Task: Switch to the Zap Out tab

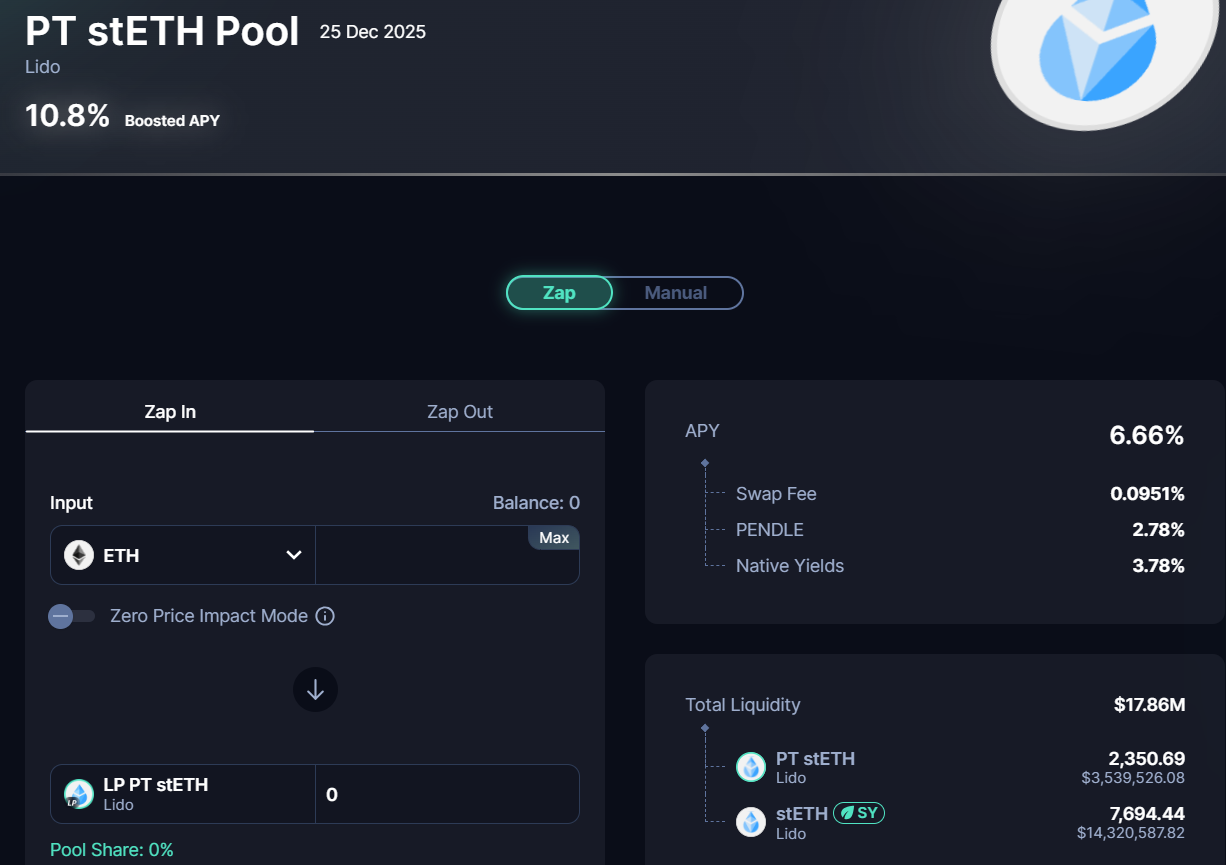Action: click(459, 412)
